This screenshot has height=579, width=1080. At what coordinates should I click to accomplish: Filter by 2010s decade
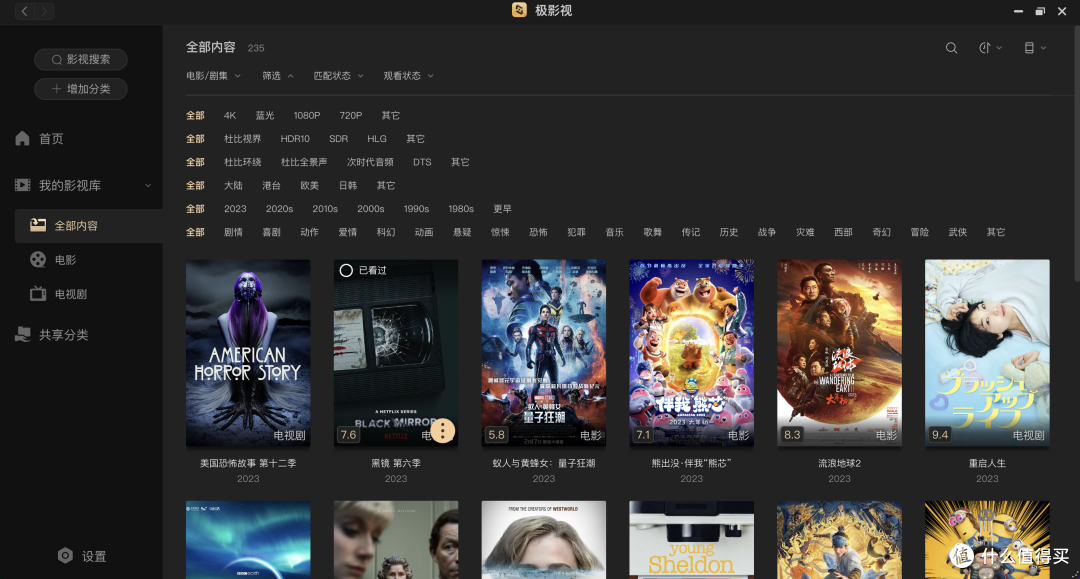(x=325, y=209)
